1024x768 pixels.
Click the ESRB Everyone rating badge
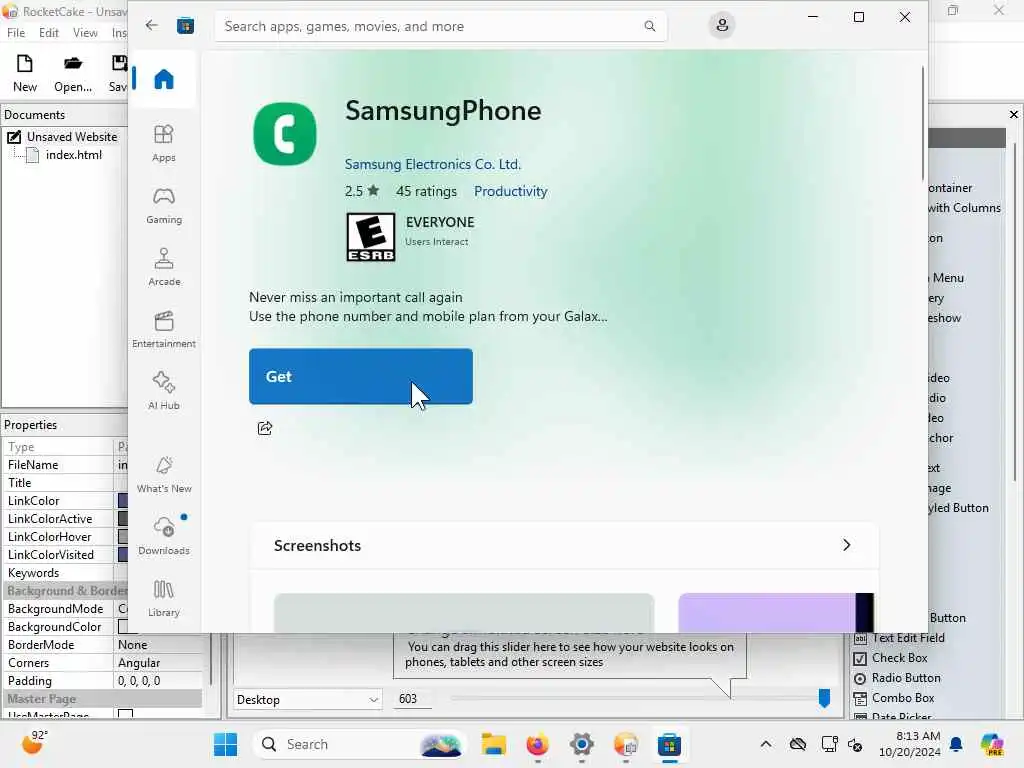click(370, 237)
